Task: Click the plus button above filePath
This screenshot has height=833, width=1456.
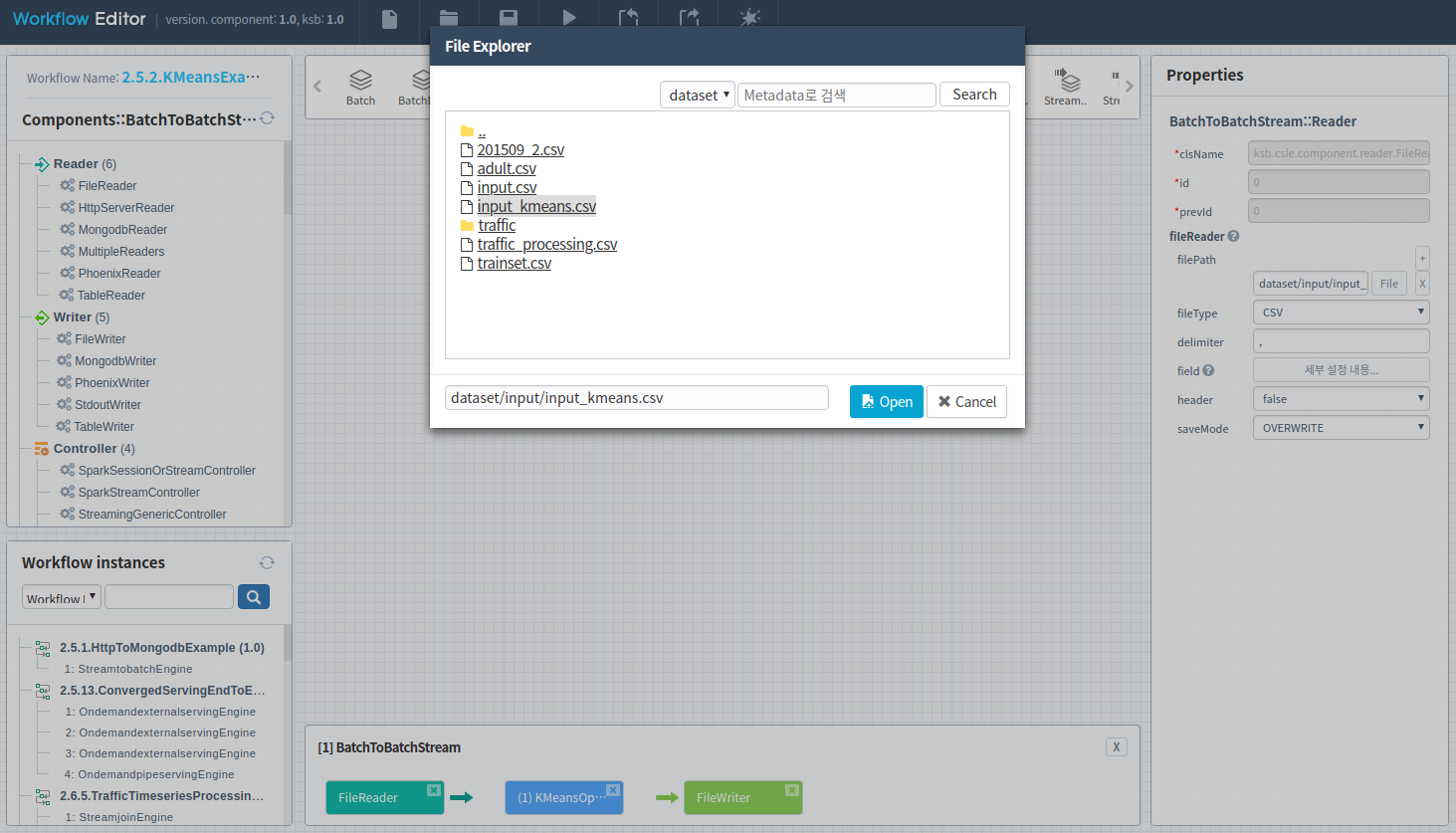Action: [x=1422, y=258]
